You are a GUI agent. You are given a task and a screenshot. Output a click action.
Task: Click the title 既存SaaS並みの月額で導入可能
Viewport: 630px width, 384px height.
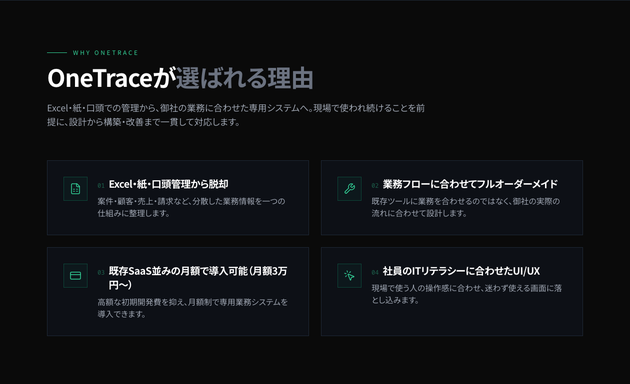[x=198, y=278]
